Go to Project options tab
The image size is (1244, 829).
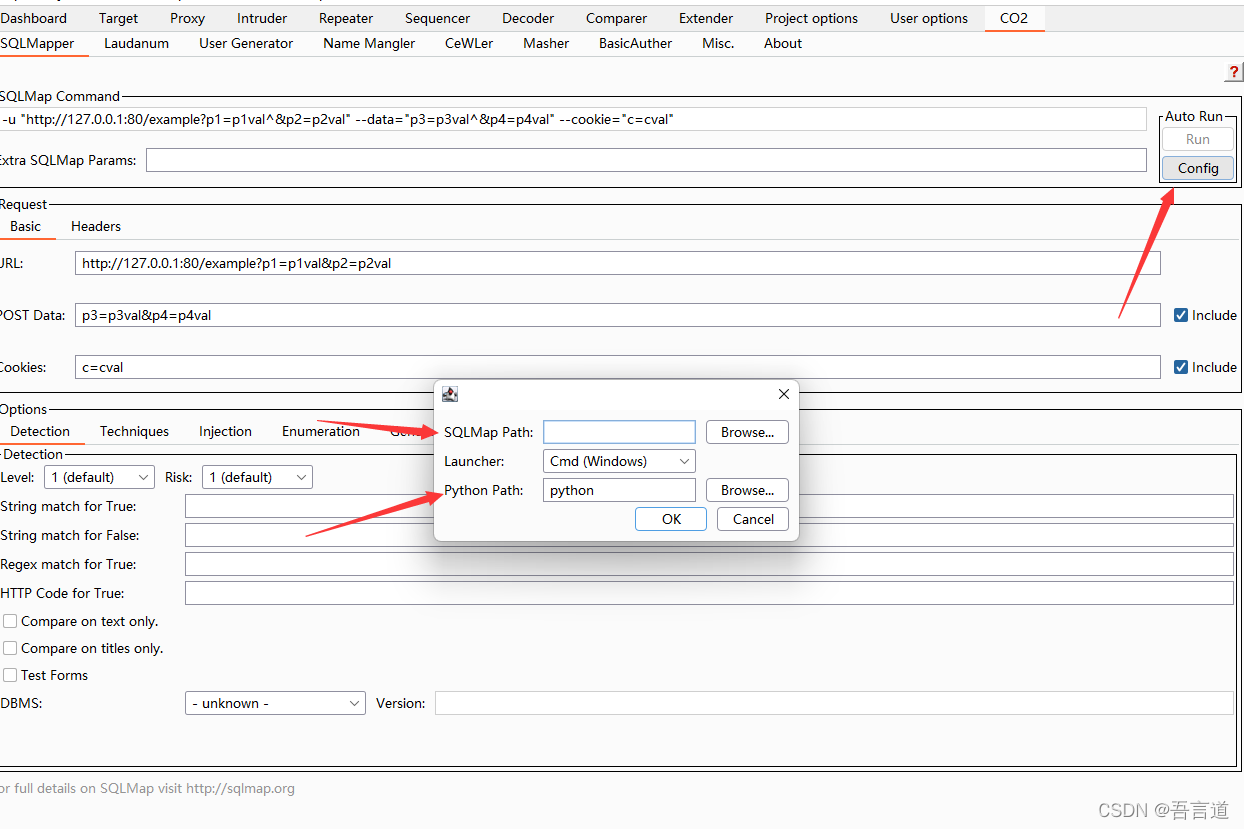[x=812, y=18]
